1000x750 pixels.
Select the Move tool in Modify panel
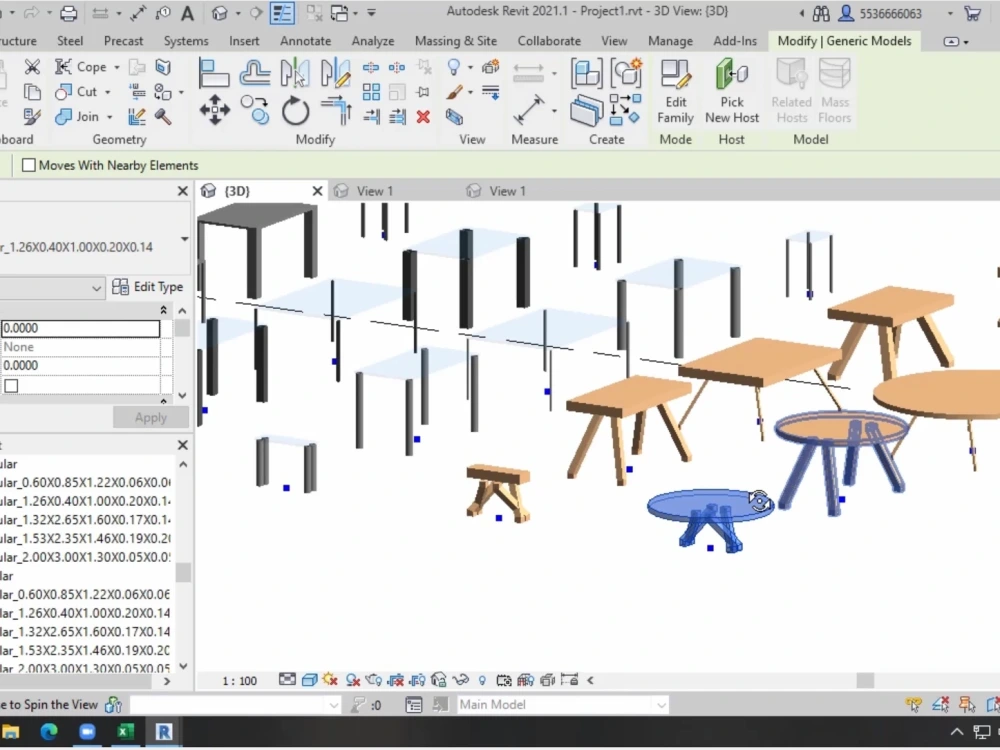click(x=214, y=110)
